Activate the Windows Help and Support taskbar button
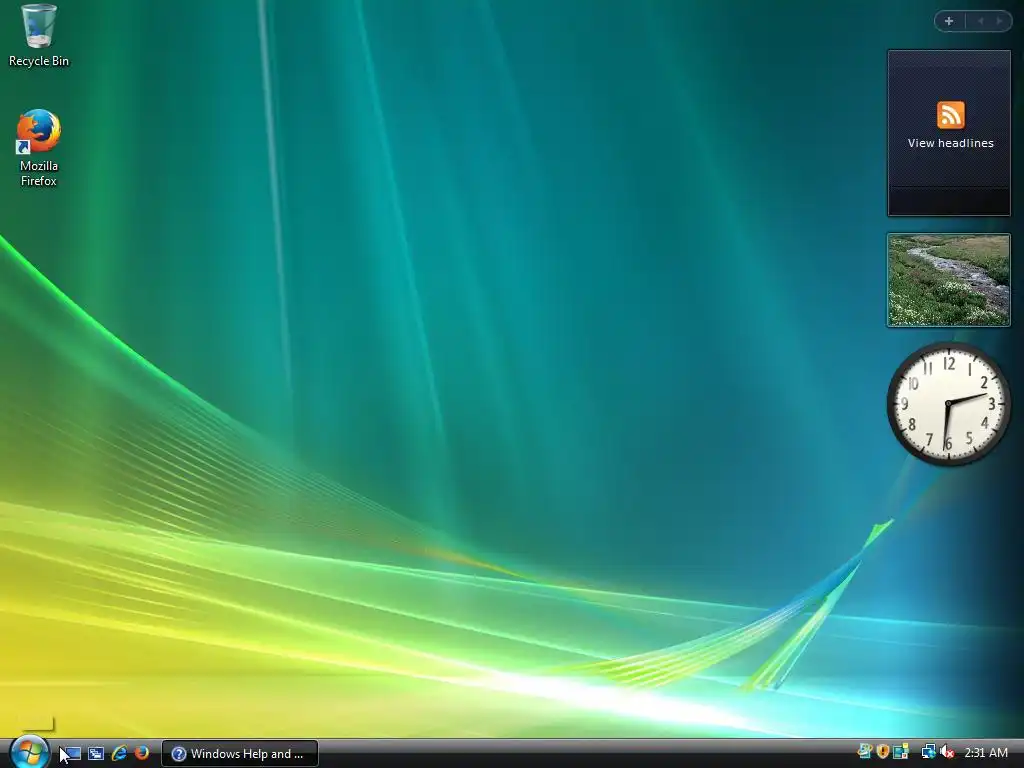 [x=240, y=754]
